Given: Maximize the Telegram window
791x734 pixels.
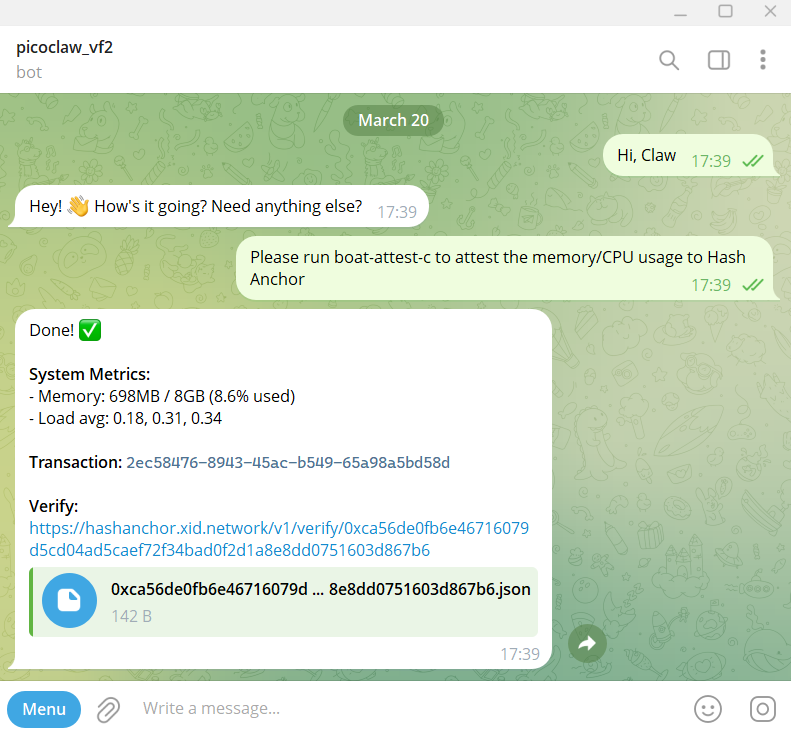Looking at the screenshot, I should 725,11.
